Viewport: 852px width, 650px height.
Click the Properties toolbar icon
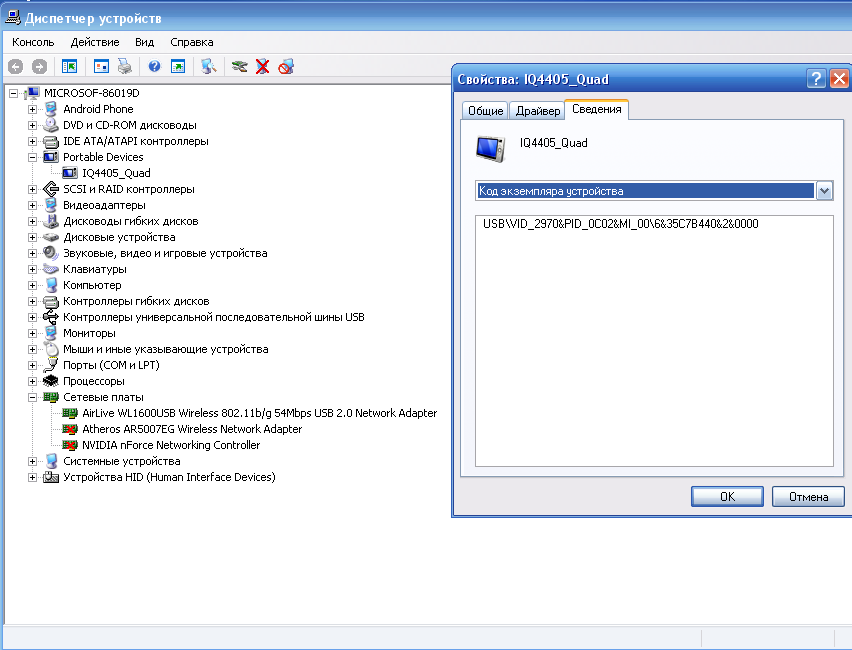(x=101, y=66)
